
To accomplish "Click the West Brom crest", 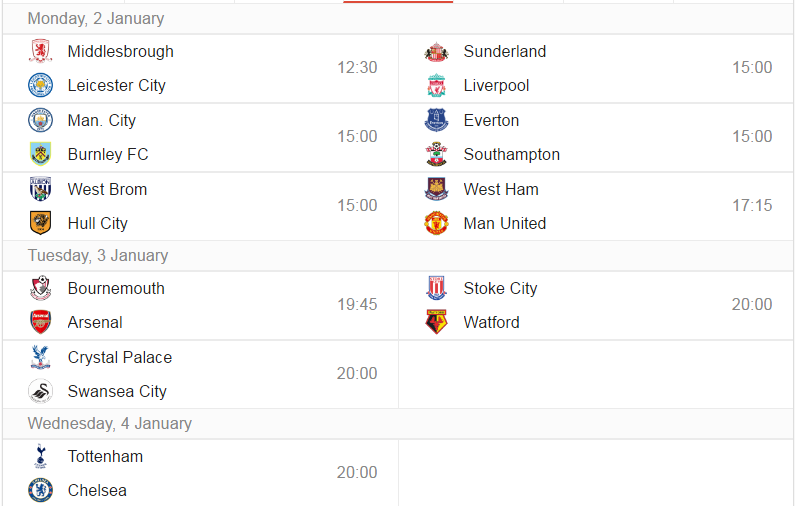I will [x=40, y=189].
